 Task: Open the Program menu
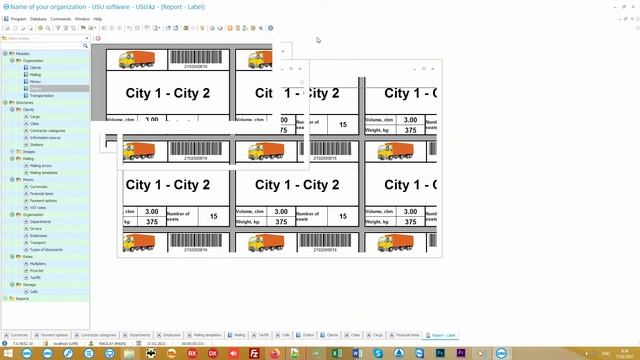[18, 19]
